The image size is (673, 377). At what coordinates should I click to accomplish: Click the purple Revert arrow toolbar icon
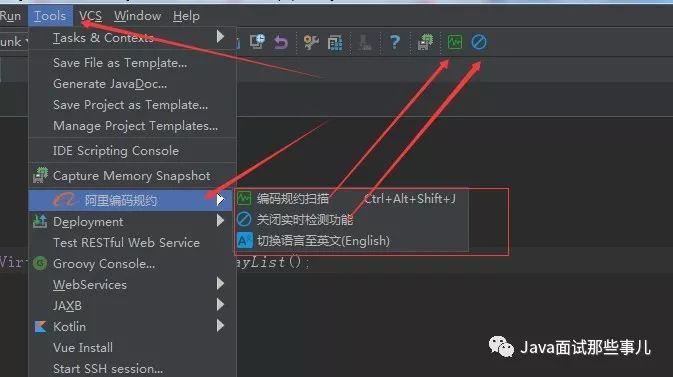point(281,42)
